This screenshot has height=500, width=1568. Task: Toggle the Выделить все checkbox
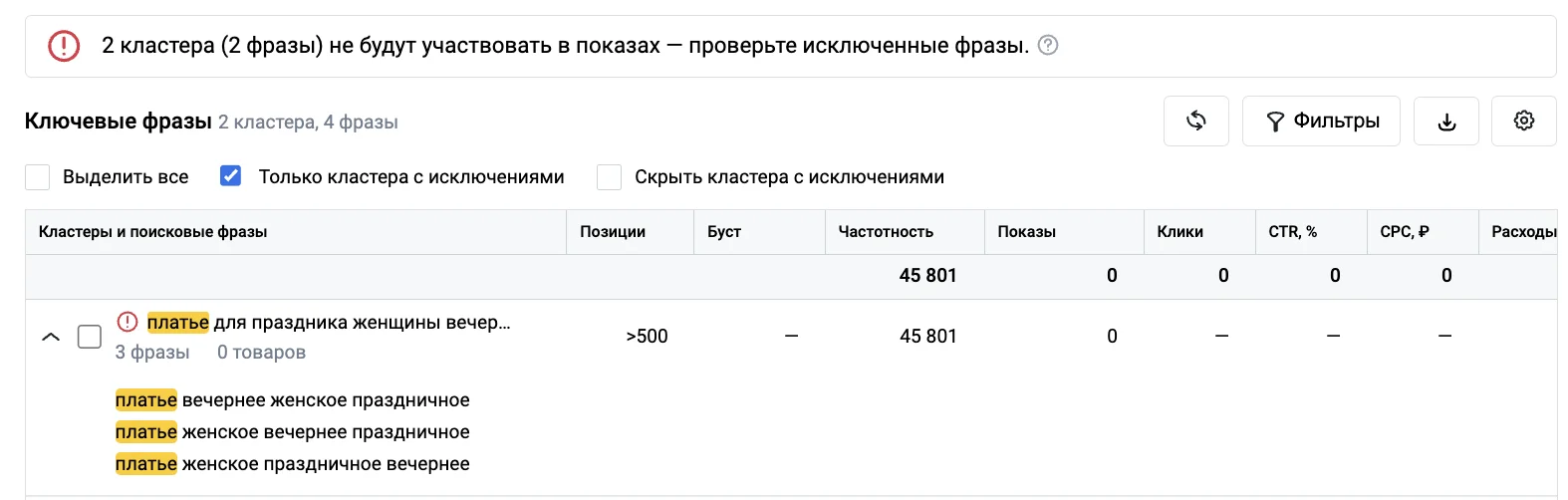pos(37,177)
